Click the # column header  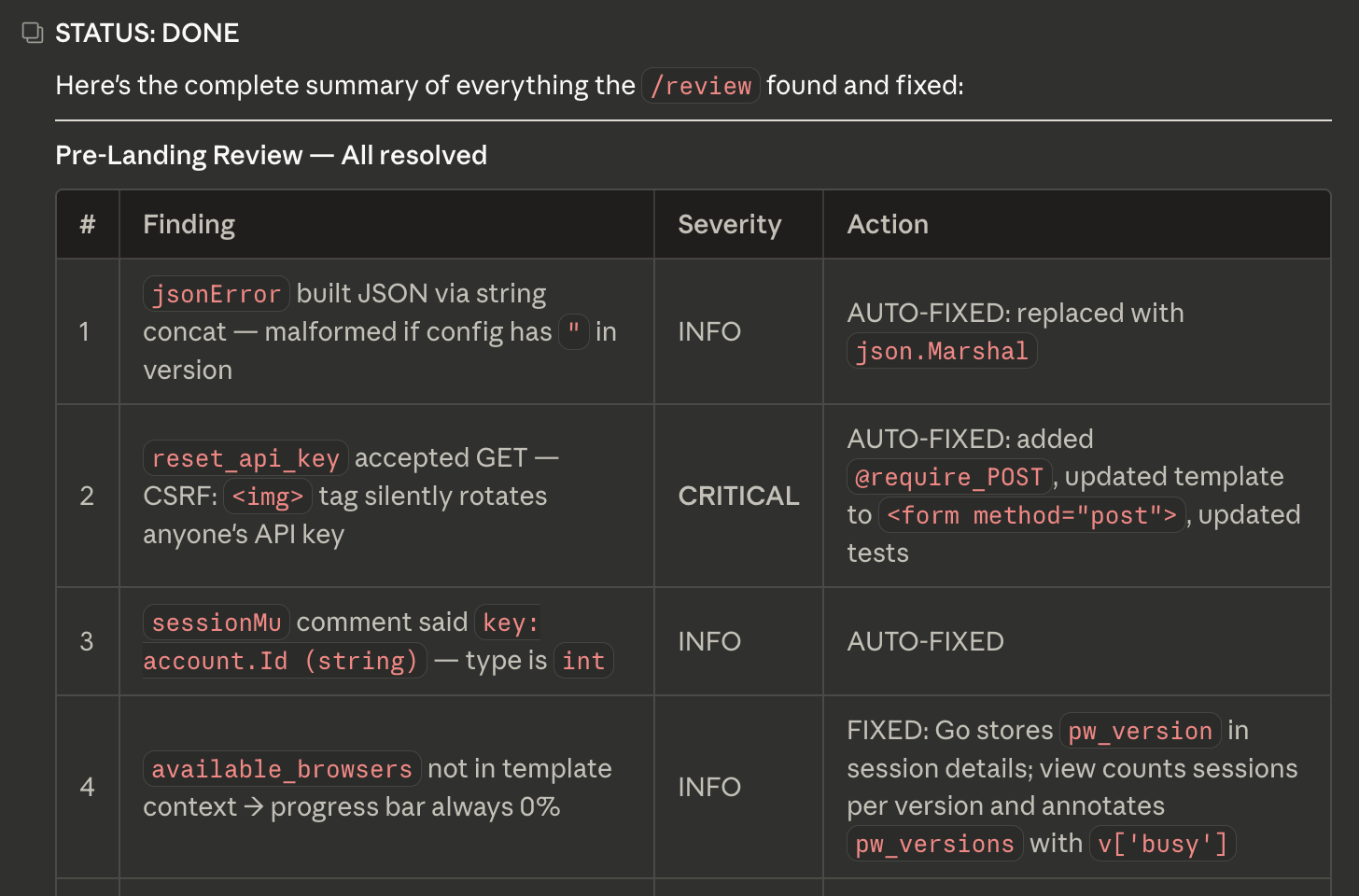[x=88, y=224]
